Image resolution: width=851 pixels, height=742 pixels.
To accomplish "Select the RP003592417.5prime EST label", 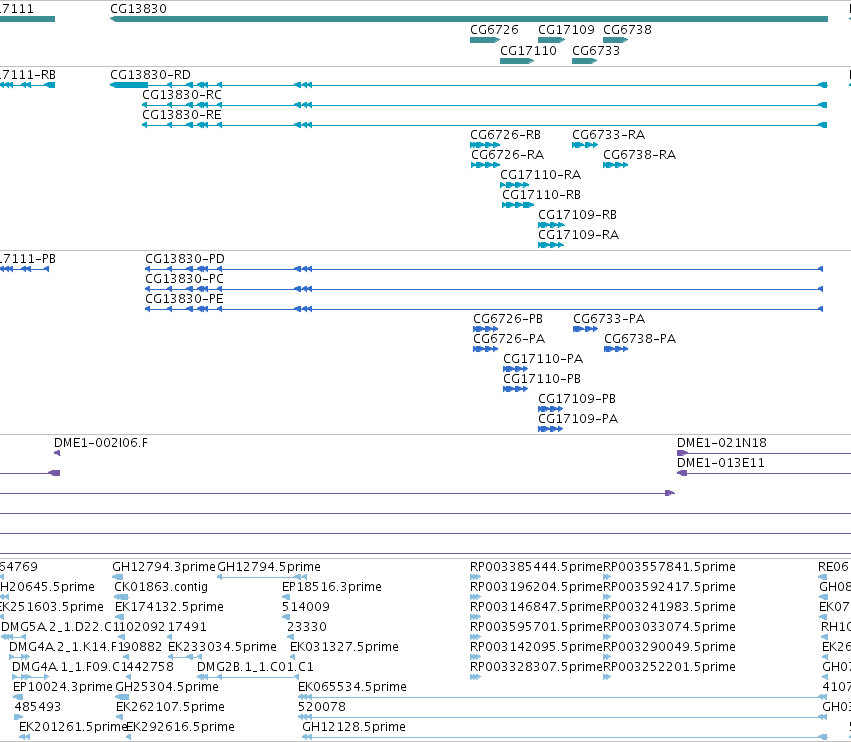I will point(670,587).
